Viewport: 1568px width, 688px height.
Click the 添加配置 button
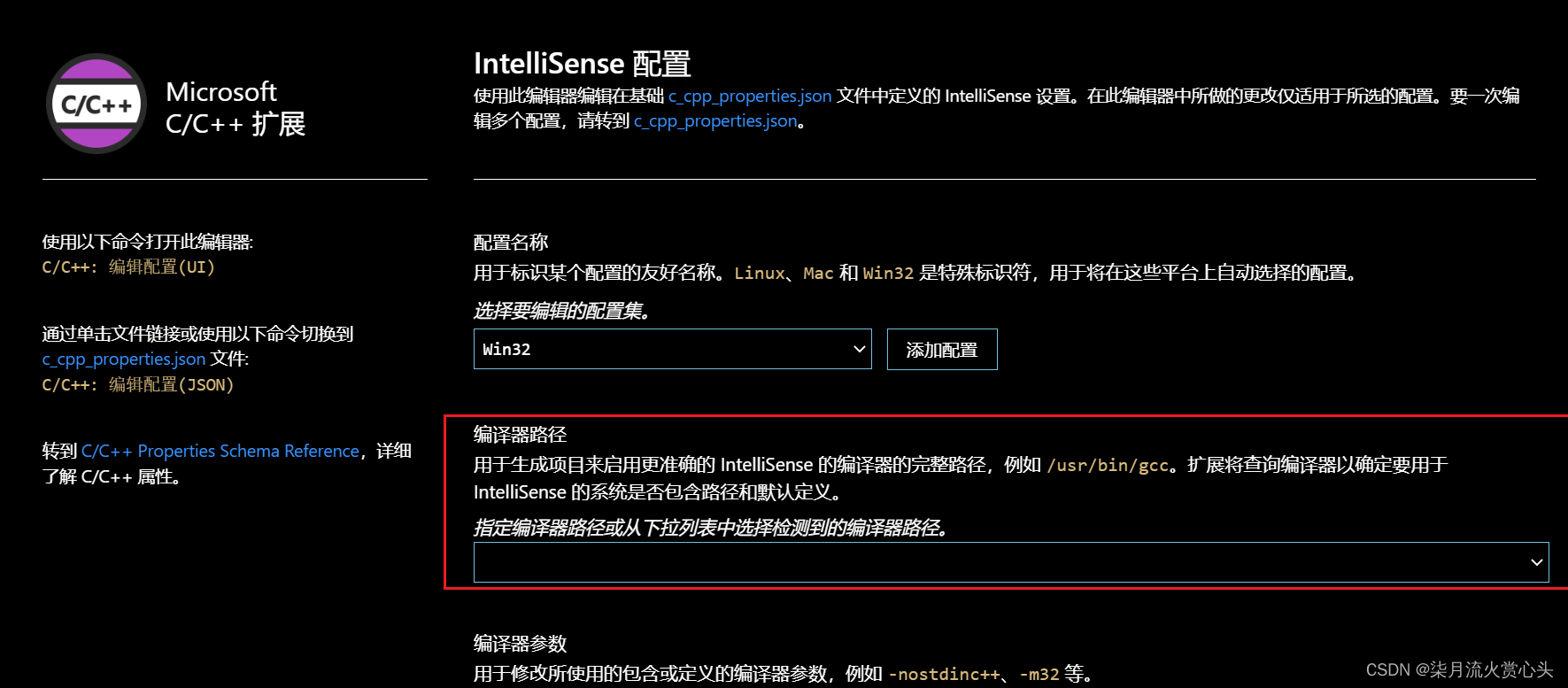click(x=942, y=349)
